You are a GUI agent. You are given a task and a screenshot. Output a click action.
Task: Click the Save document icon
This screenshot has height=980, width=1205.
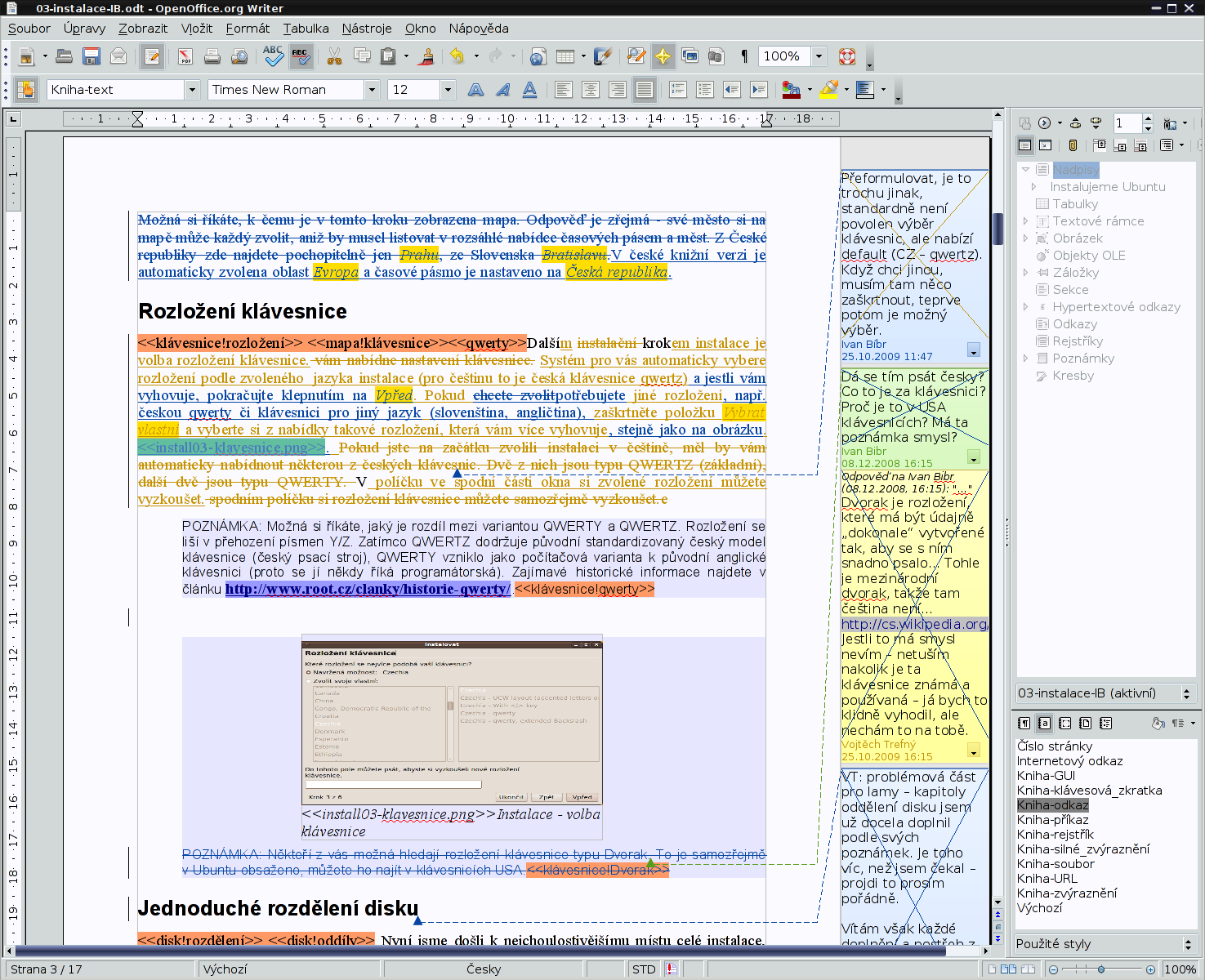coord(91,56)
